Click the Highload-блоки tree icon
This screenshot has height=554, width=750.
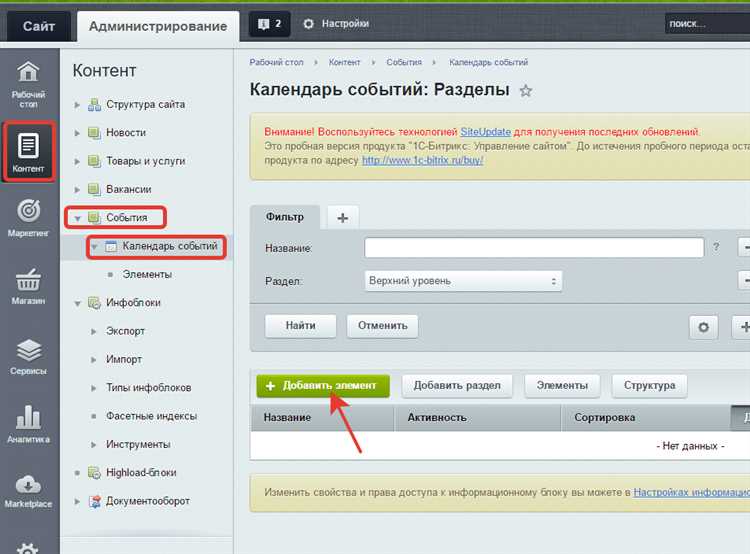point(94,473)
